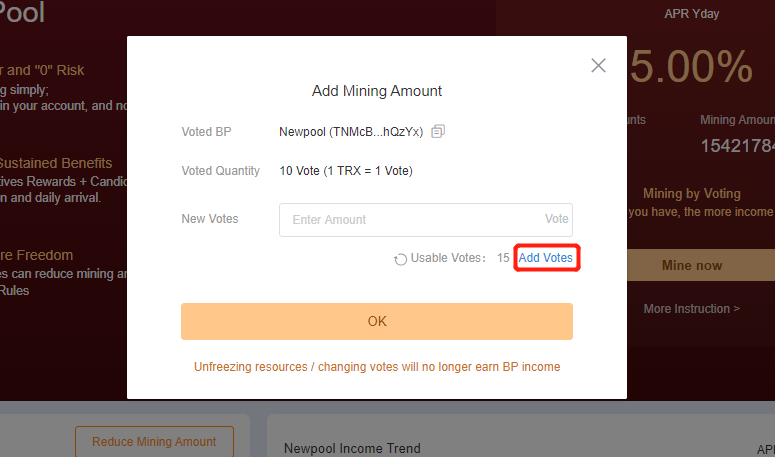Viewport: 775px width, 457px height.
Task: Copy the Newpool BP address
Action: coord(438,131)
